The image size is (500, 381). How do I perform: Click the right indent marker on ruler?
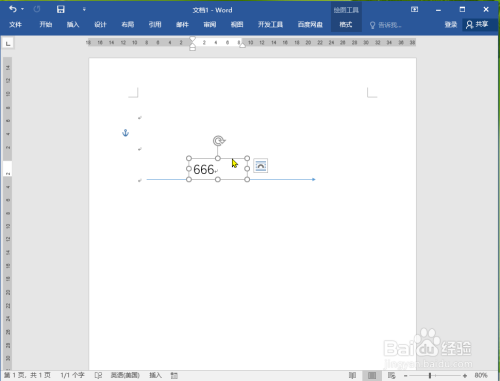click(x=242, y=45)
